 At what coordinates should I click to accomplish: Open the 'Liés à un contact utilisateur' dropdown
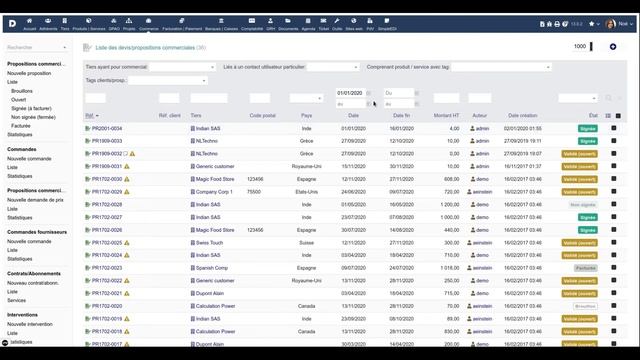coord(333,67)
